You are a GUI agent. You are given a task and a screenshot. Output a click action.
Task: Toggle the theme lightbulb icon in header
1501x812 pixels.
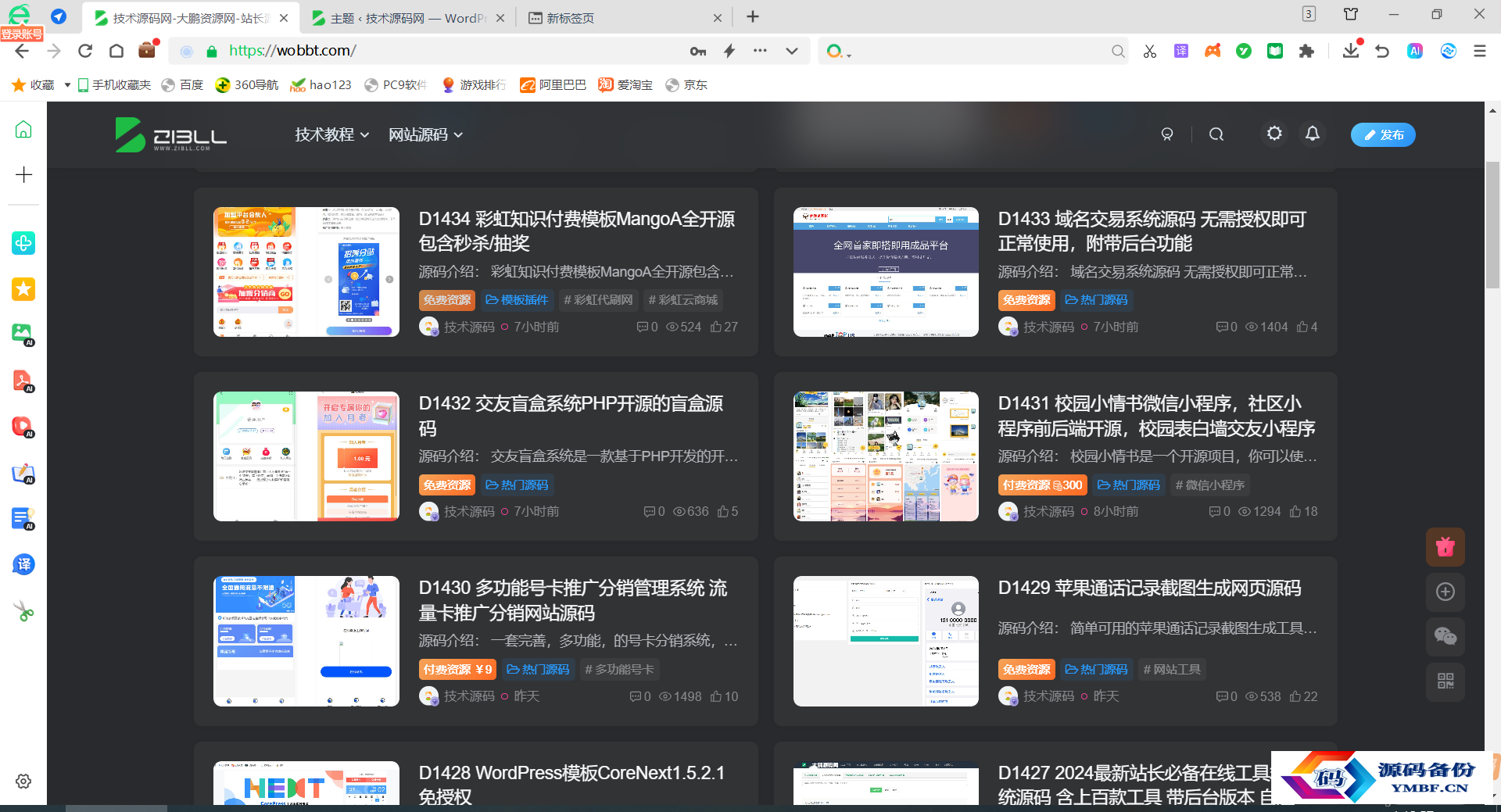tap(1167, 134)
